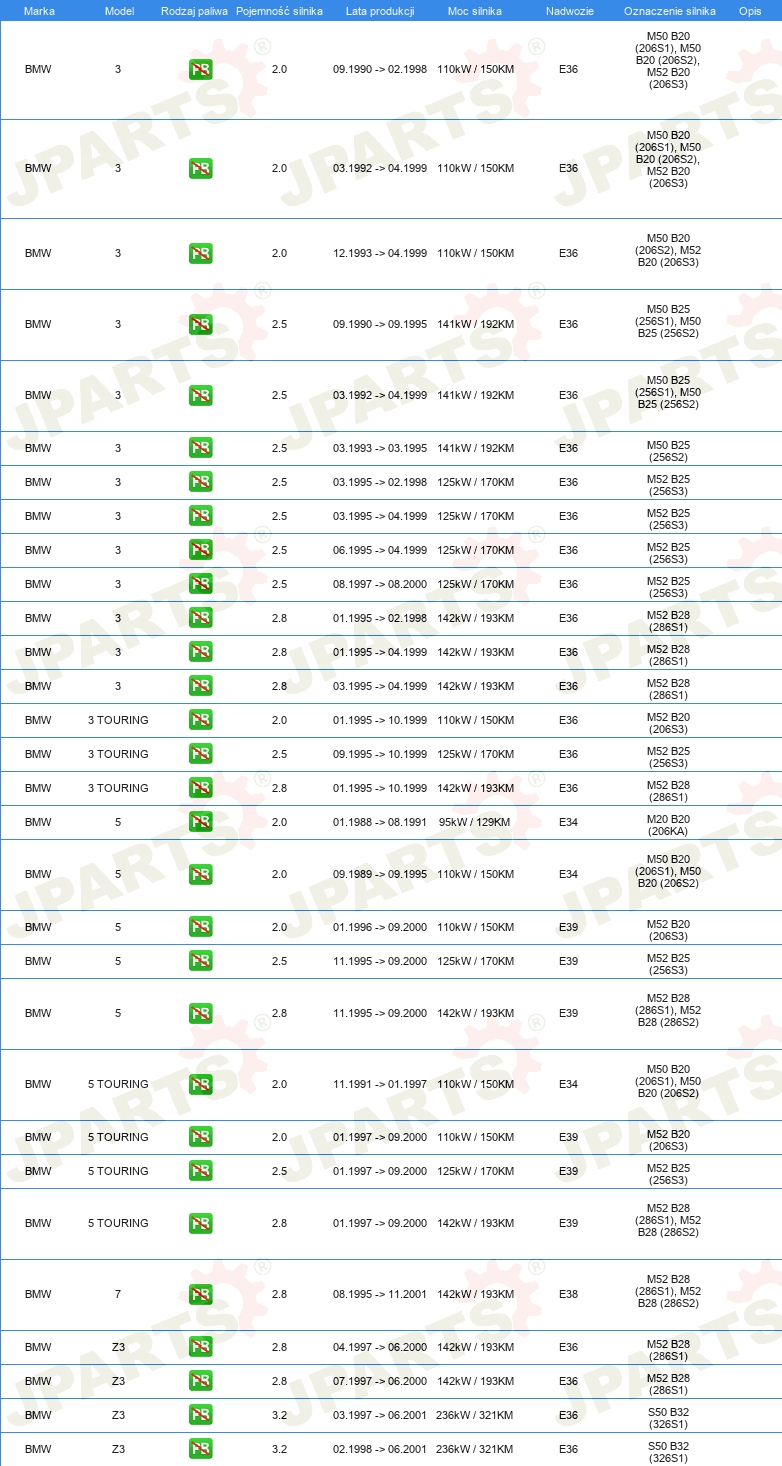This screenshot has height=1466, width=782.
Task: Click petrol fuel icon in 09.1990 -> 02.1998 row
Action: [200, 69]
